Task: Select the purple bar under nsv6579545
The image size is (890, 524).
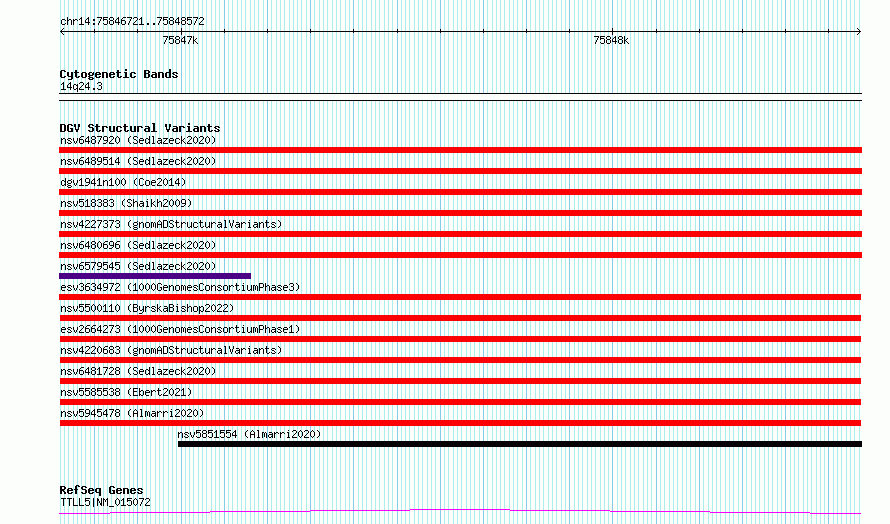Action: coord(155,276)
